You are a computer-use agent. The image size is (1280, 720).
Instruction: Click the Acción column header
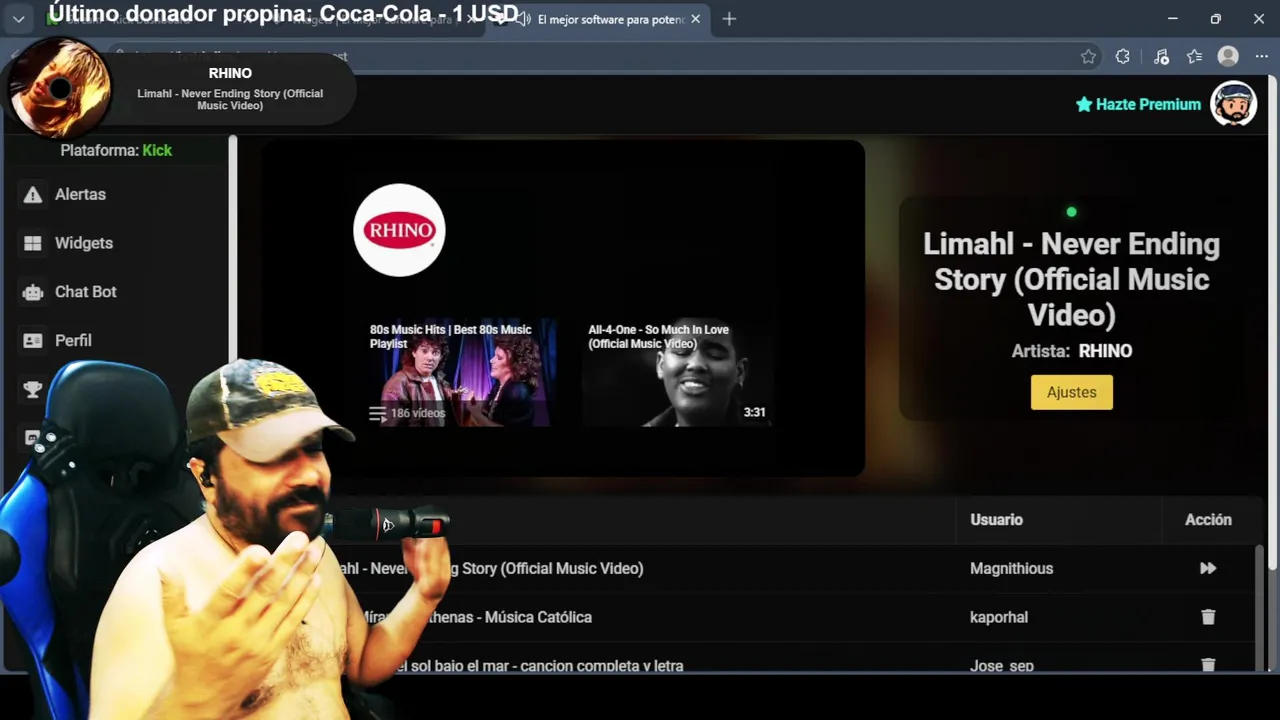(1208, 520)
